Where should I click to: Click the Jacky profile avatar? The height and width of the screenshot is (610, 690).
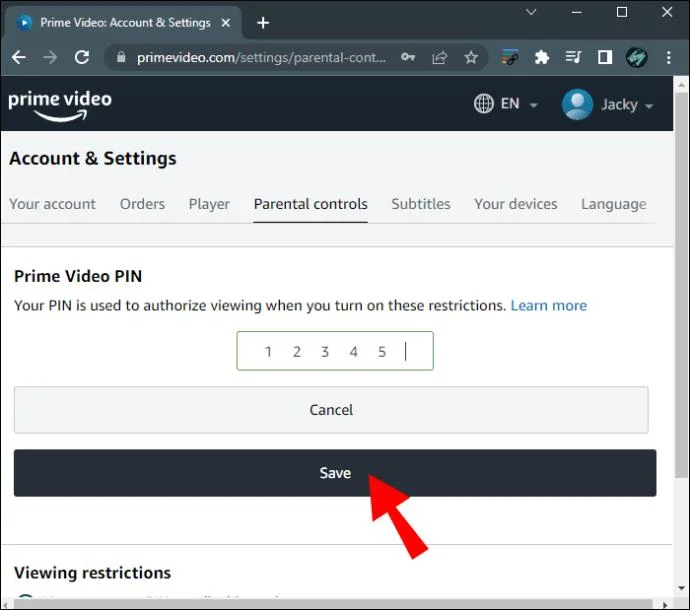tap(577, 104)
